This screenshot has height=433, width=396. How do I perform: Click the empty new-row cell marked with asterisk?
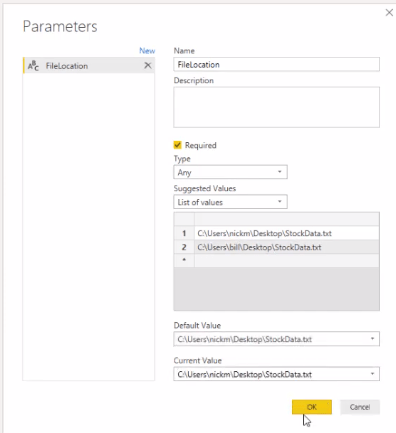tap(287, 260)
